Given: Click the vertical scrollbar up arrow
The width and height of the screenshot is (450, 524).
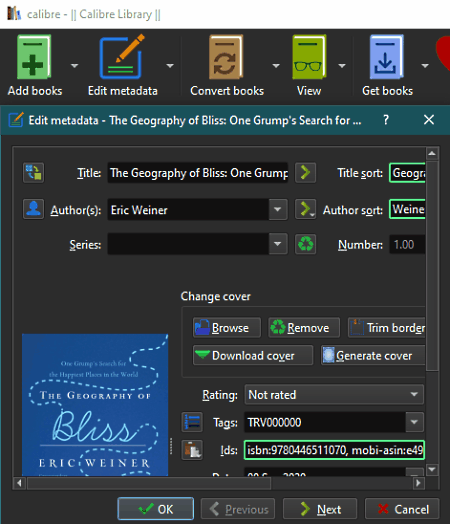Looking at the screenshot, I should (x=432, y=153).
